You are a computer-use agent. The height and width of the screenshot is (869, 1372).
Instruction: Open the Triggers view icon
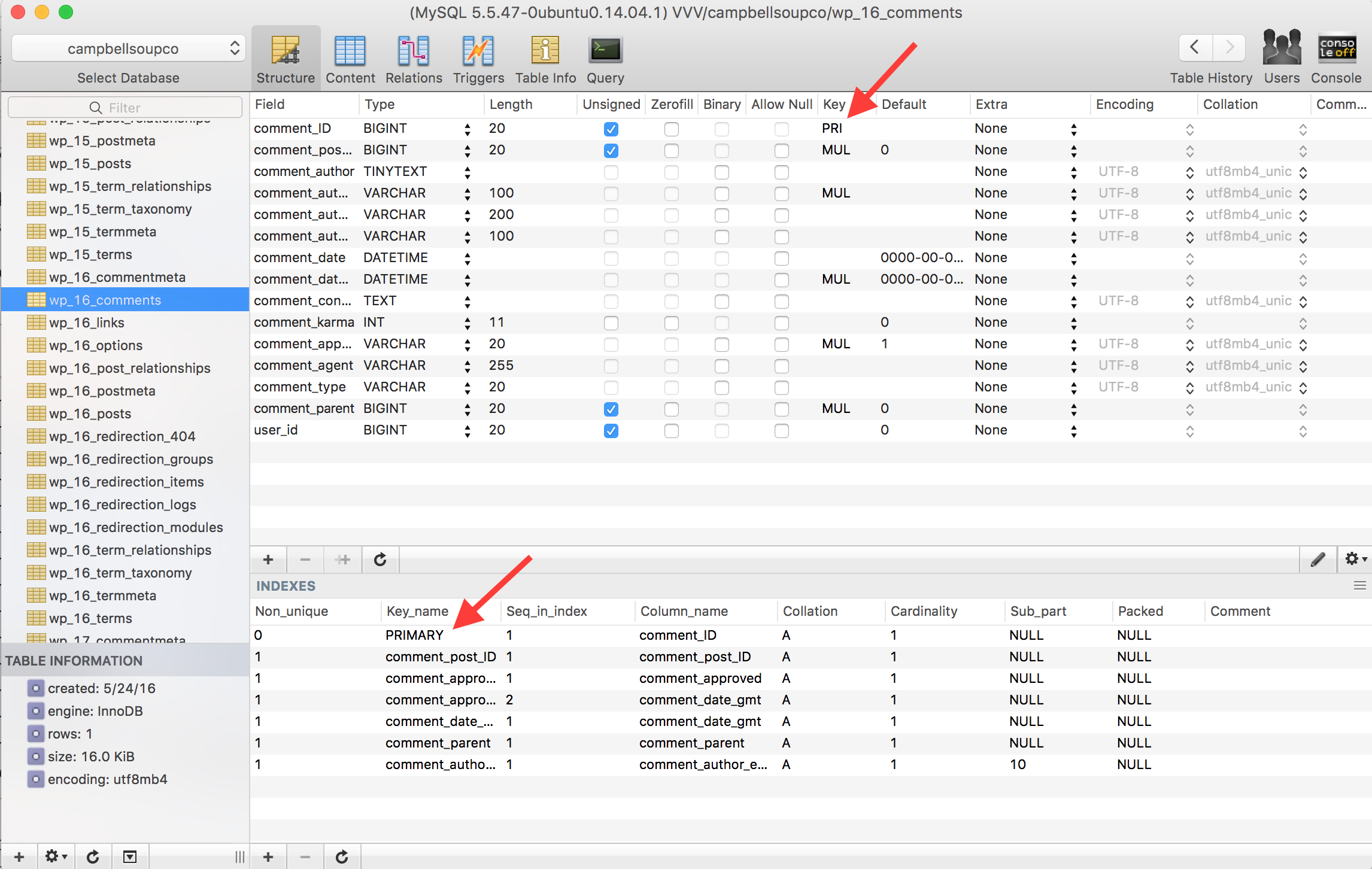point(478,51)
